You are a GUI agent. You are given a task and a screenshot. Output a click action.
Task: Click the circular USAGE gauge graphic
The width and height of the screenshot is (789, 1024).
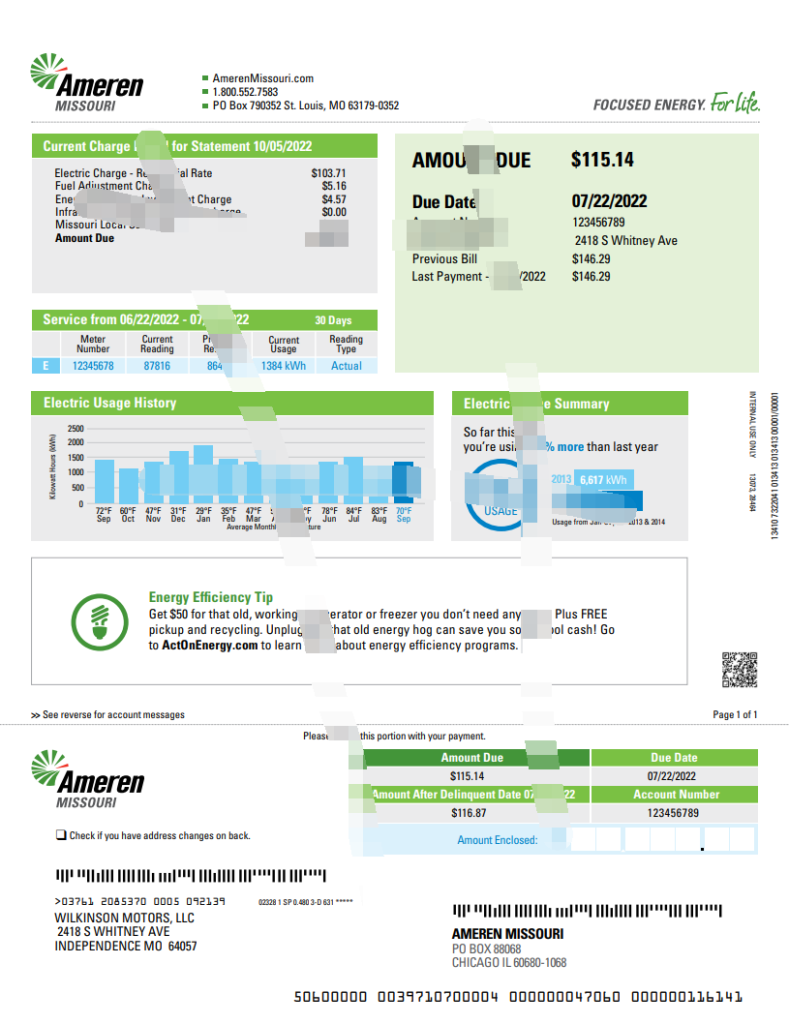[x=500, y=494]
